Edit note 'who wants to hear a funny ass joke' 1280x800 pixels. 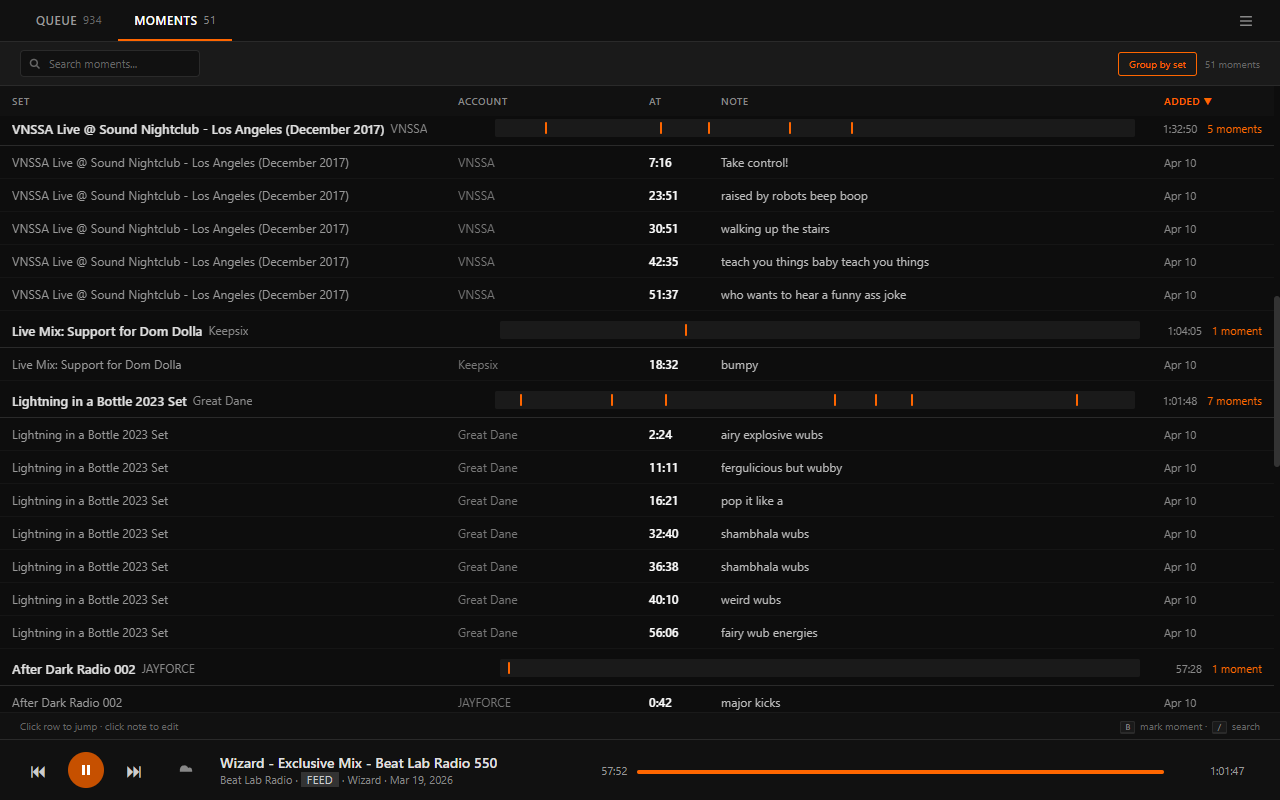click(x=813, y=295)
